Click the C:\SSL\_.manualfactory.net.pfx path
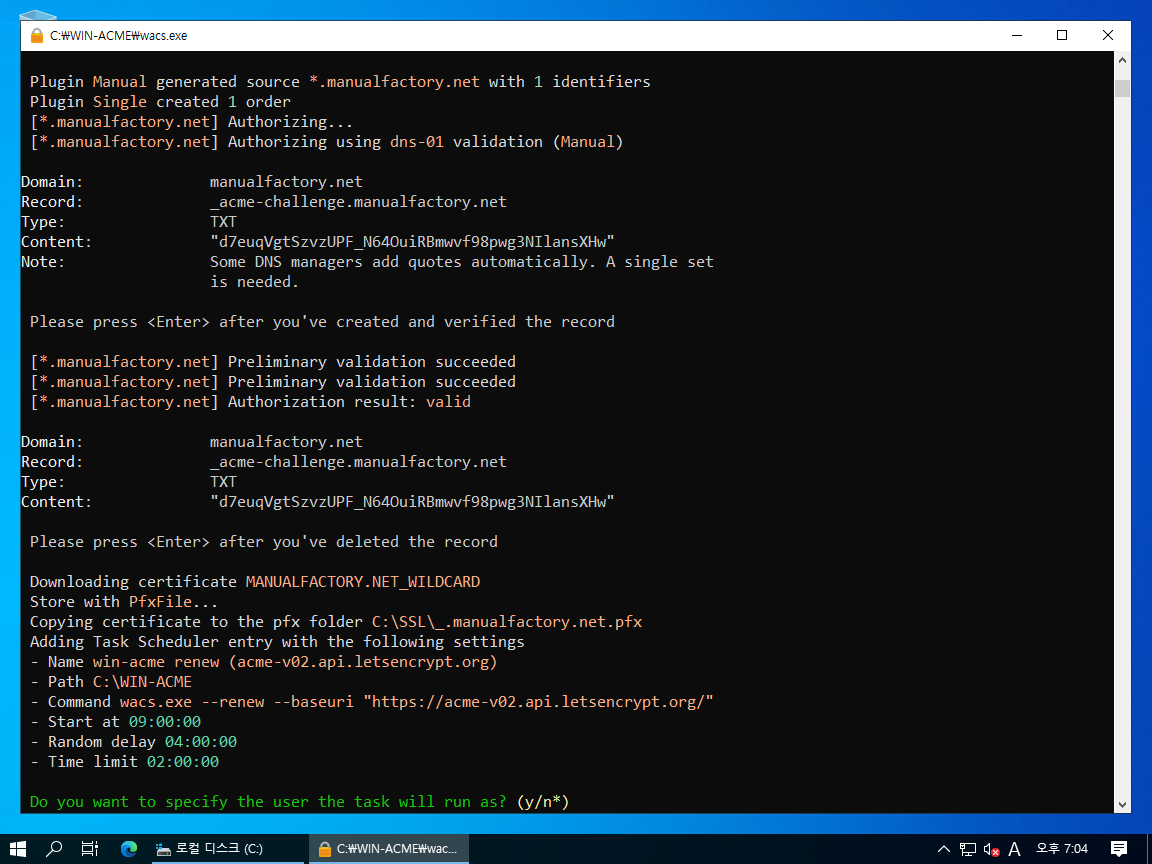 506,622
